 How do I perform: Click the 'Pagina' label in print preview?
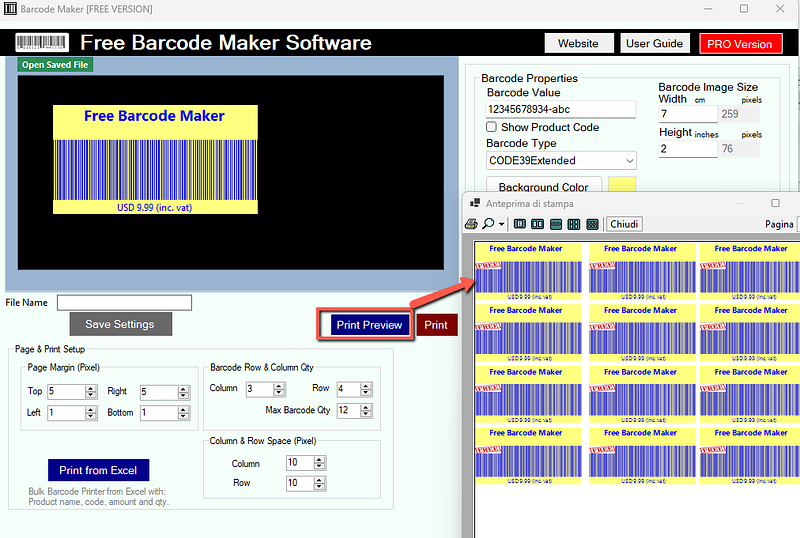779,224
